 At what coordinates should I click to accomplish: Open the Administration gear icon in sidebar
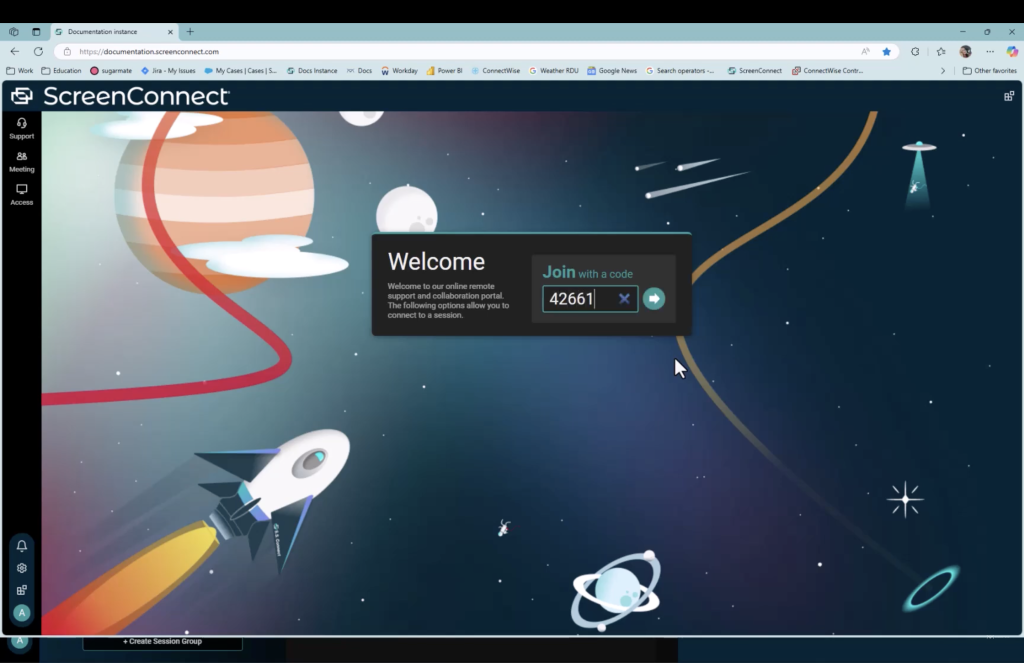(x=22, y=568)
